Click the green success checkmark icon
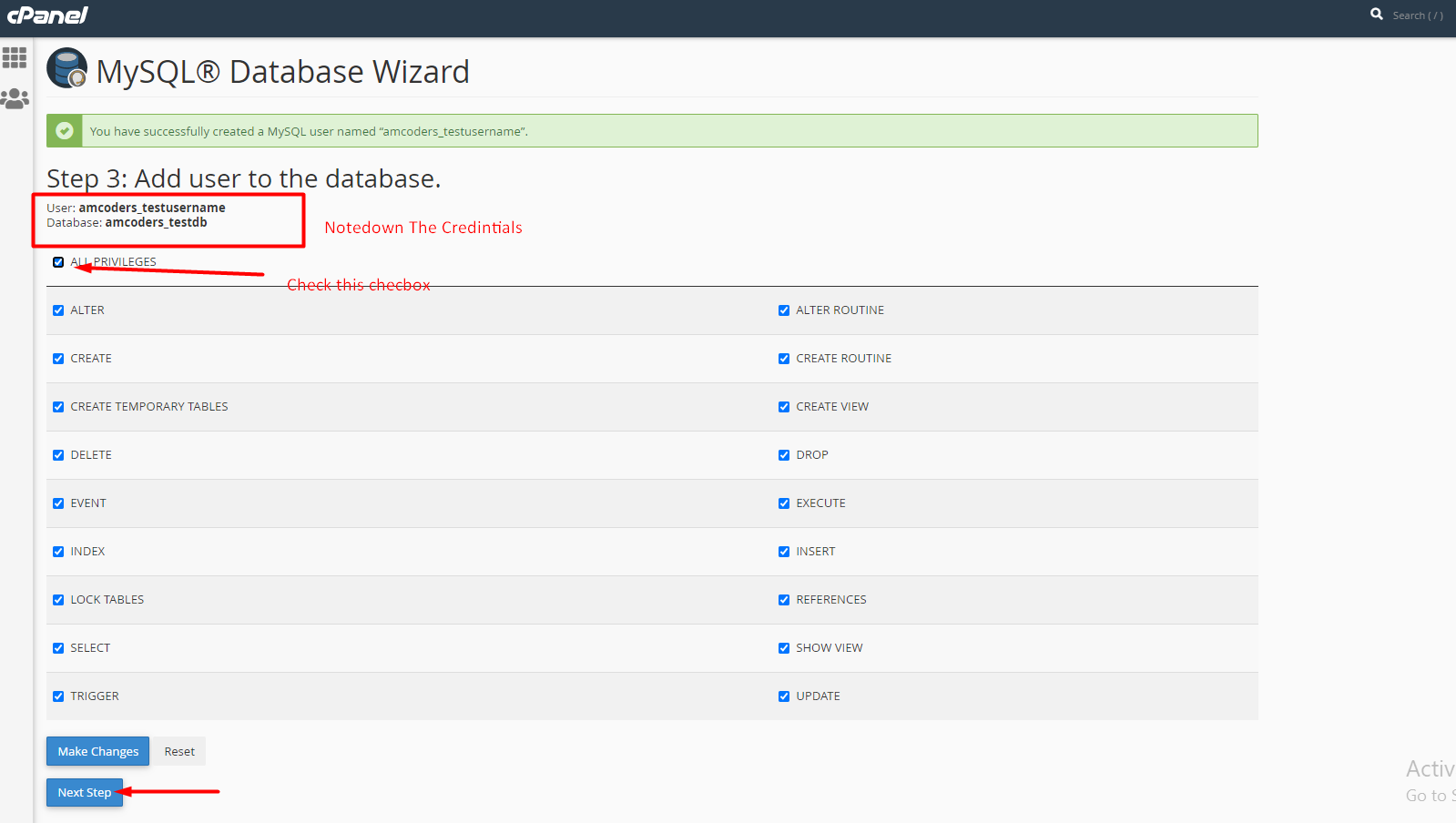Screen dimensions: 1456x823 (x=65, y=131)
